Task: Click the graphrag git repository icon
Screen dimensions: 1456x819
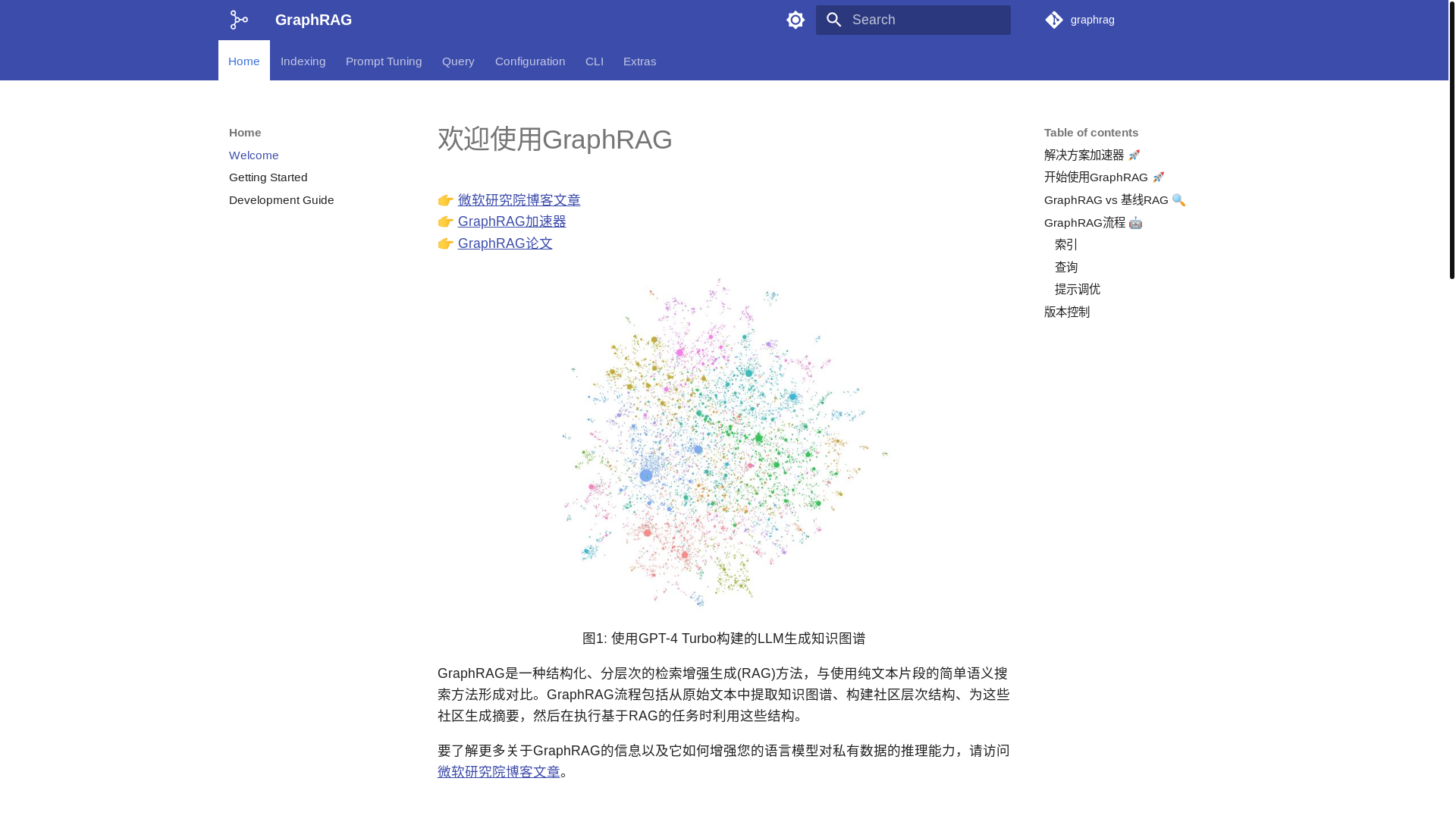Action: click(x=1054, y=20)
